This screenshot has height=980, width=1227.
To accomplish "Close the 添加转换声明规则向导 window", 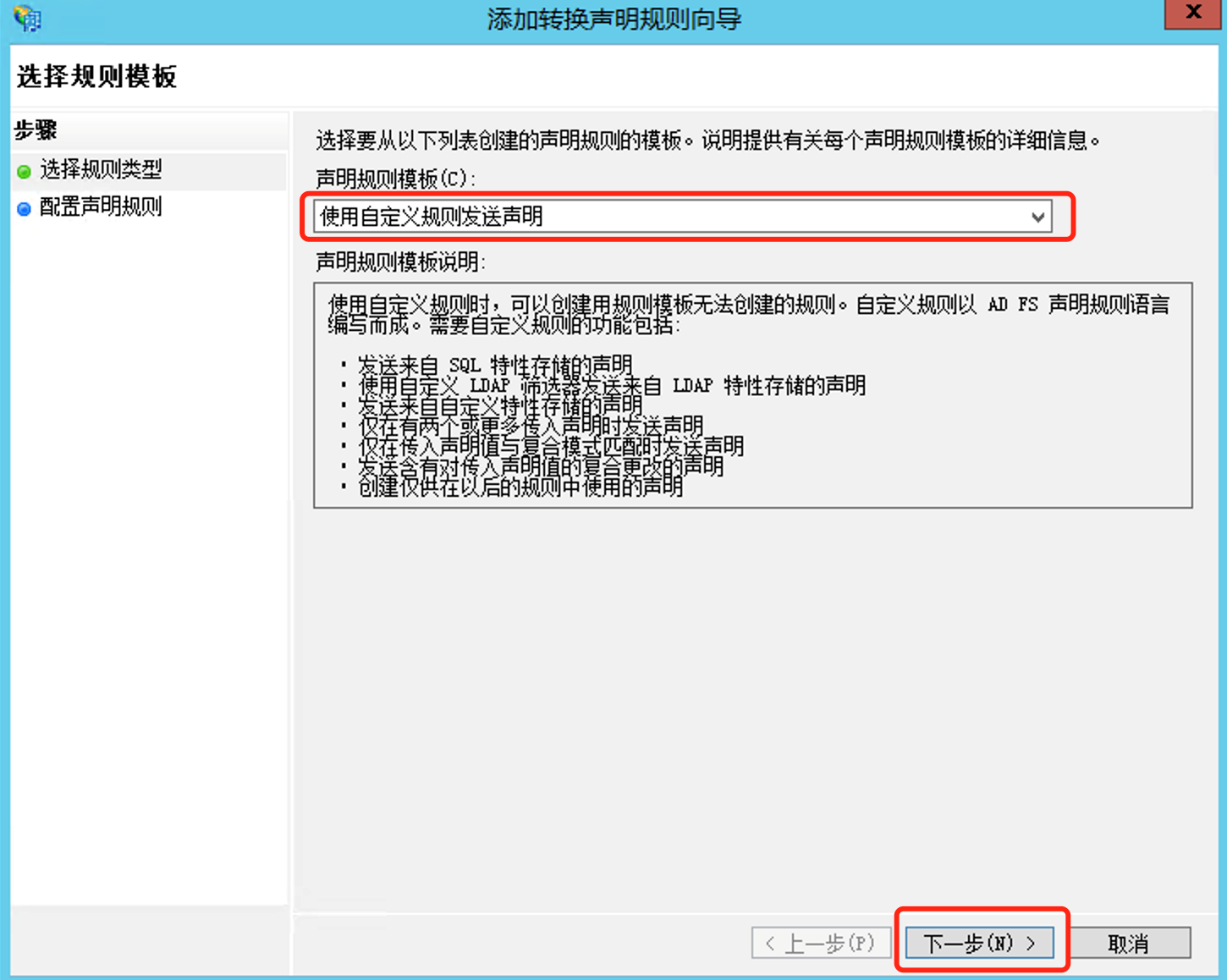I will click(1193, 14).
